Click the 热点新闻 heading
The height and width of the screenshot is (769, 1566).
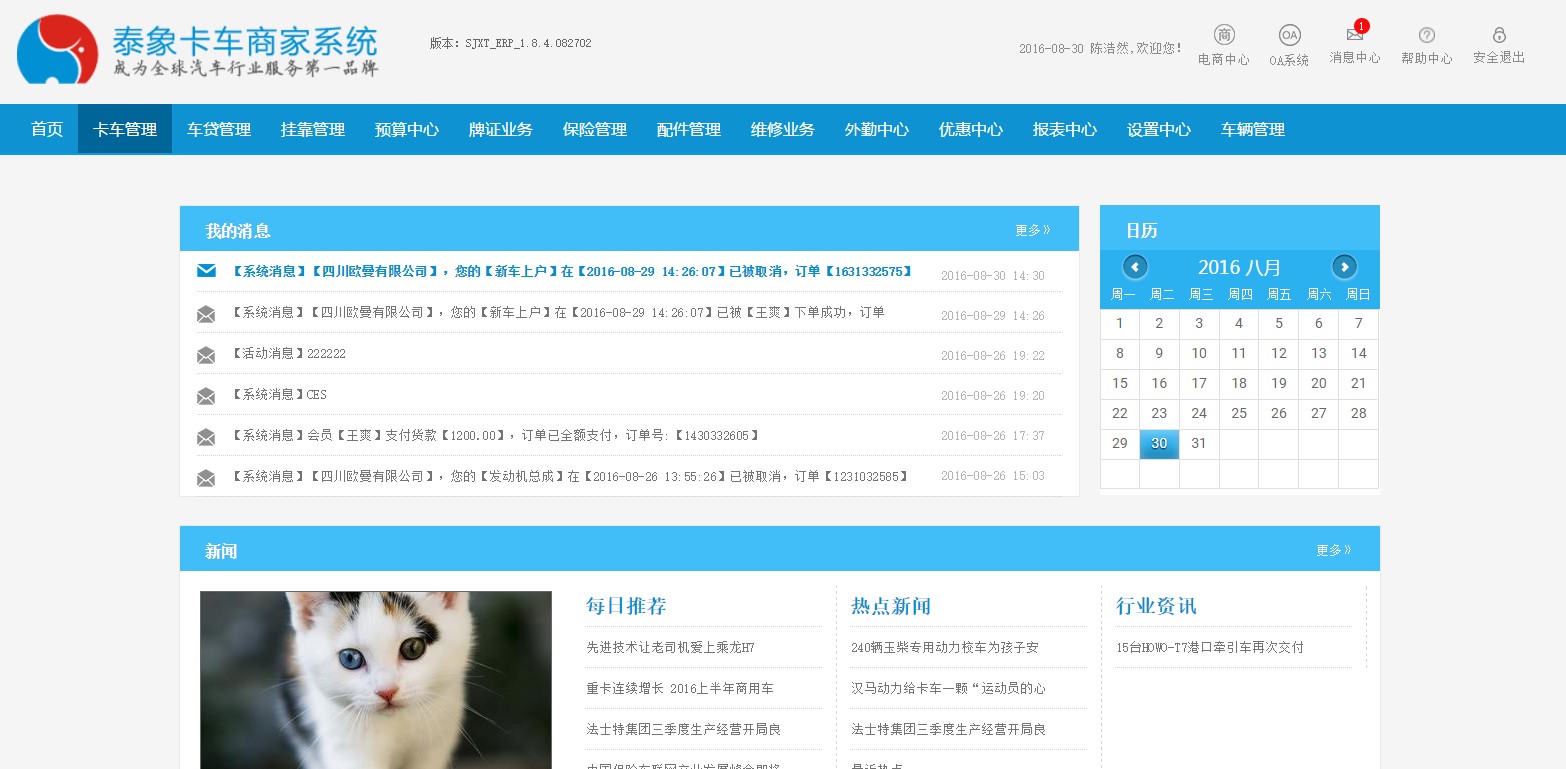pos(891,605)
